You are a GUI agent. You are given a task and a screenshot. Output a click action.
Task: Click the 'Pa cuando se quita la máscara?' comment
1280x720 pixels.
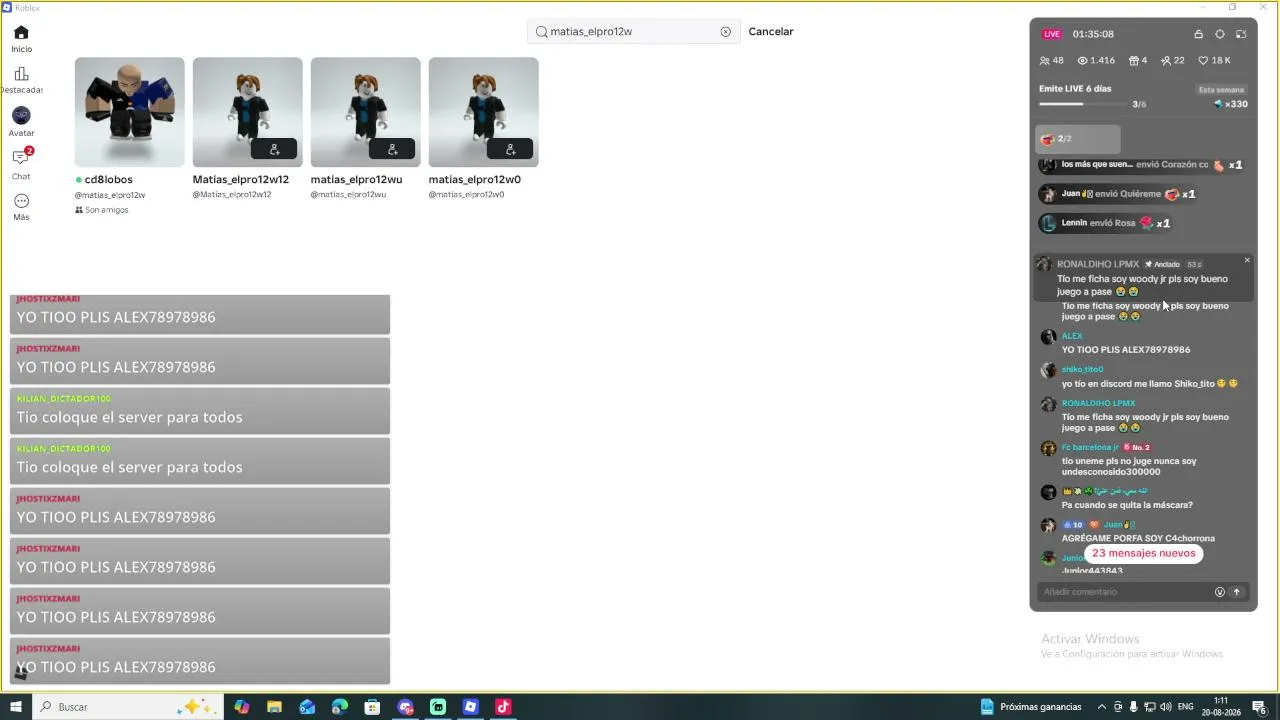tap(1127, 505)
